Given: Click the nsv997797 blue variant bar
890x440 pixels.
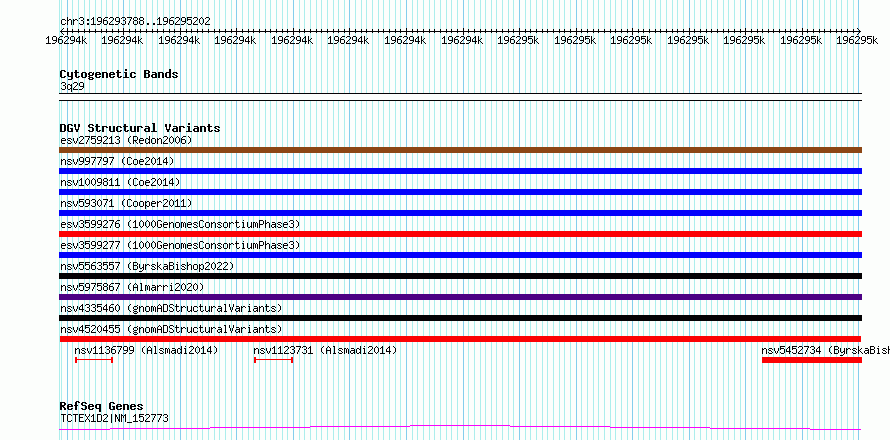Looking at the screenshot, I should (x=460, y=171).
